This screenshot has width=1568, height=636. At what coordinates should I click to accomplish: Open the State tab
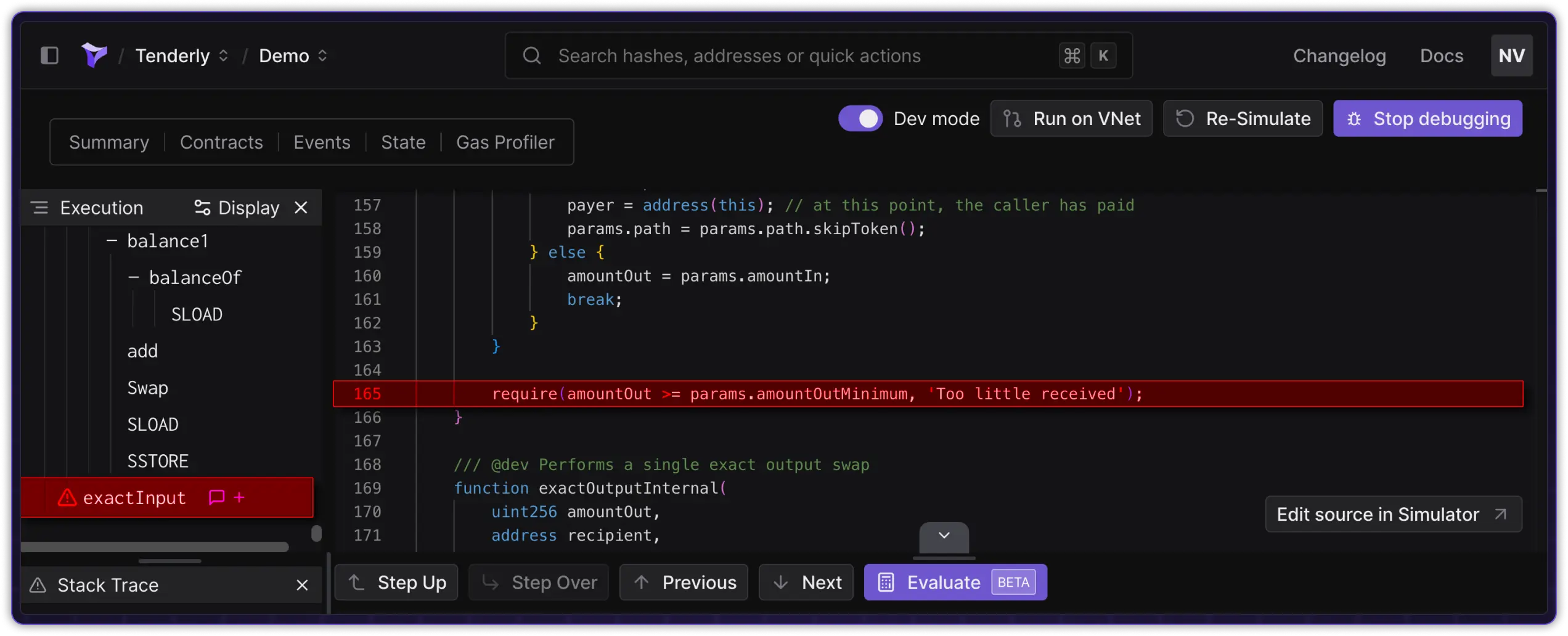point(404,142)
